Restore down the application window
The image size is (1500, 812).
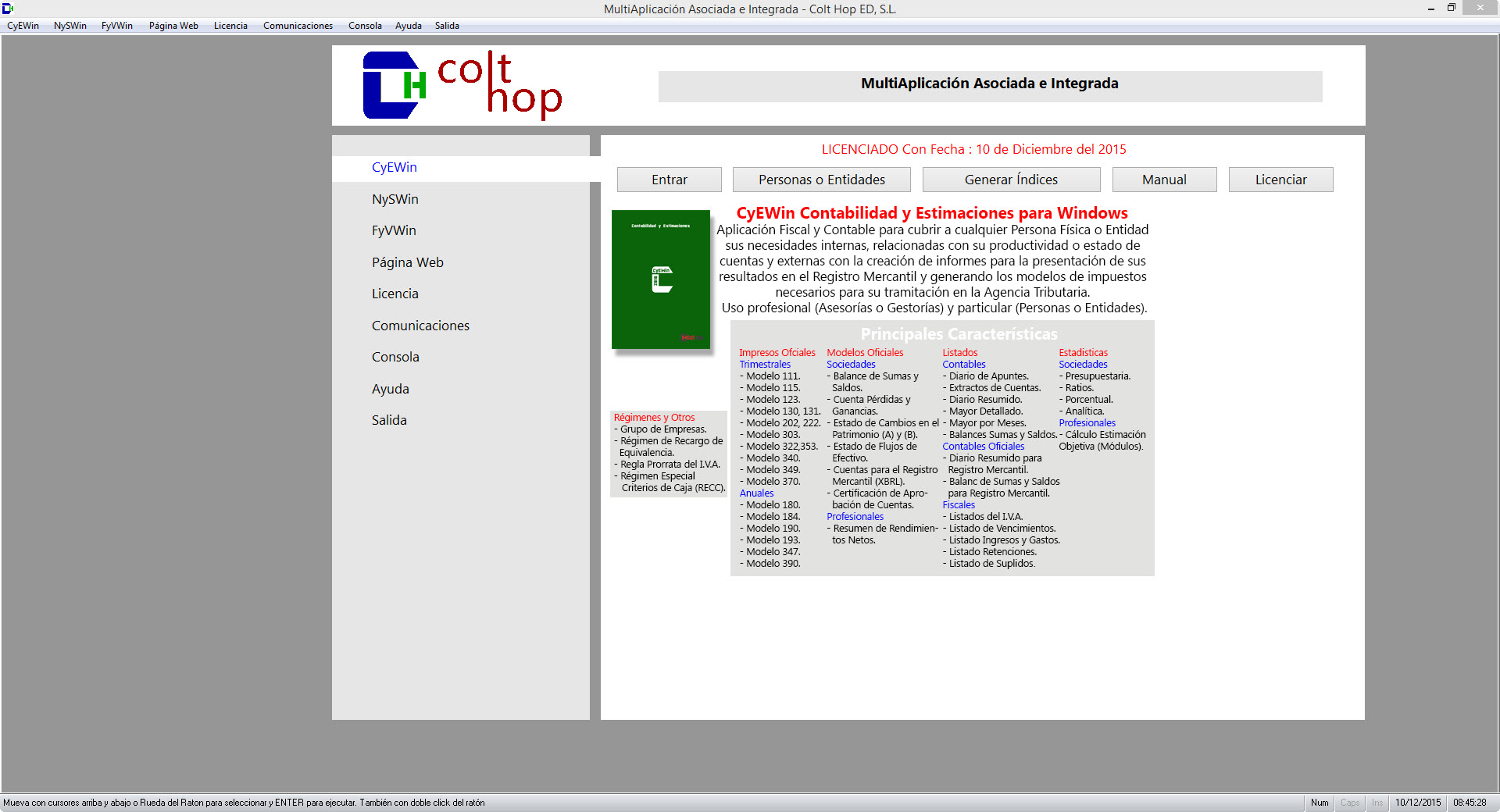(1452, 8)
